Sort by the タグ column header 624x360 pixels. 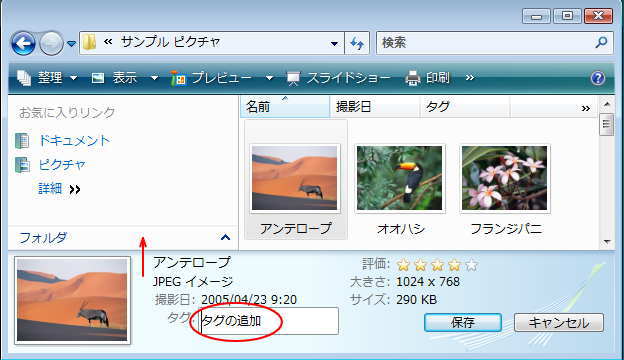coord(465,107)
